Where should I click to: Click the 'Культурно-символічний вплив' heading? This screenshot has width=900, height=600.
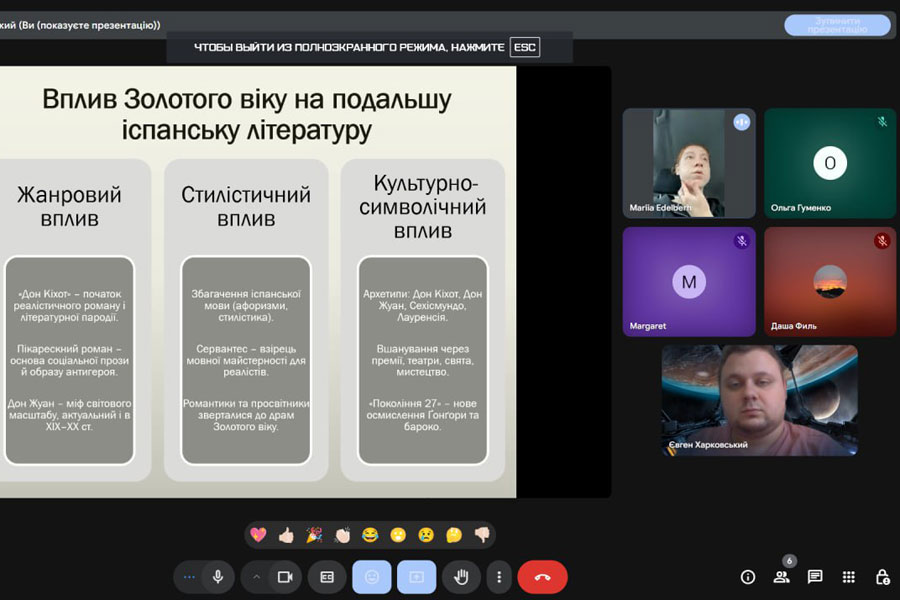(x=423, y=207)
